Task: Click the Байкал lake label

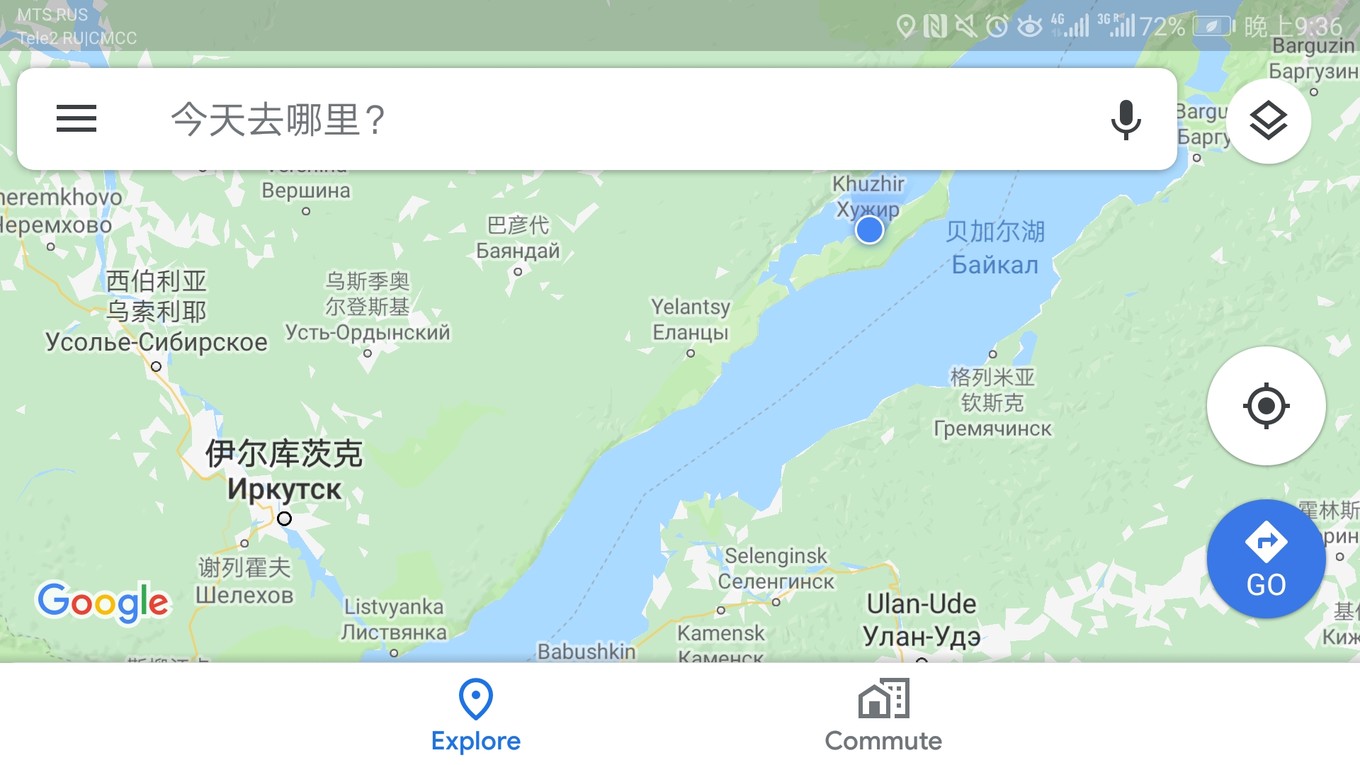Action: pyautogui.click(x=994, y=265)
